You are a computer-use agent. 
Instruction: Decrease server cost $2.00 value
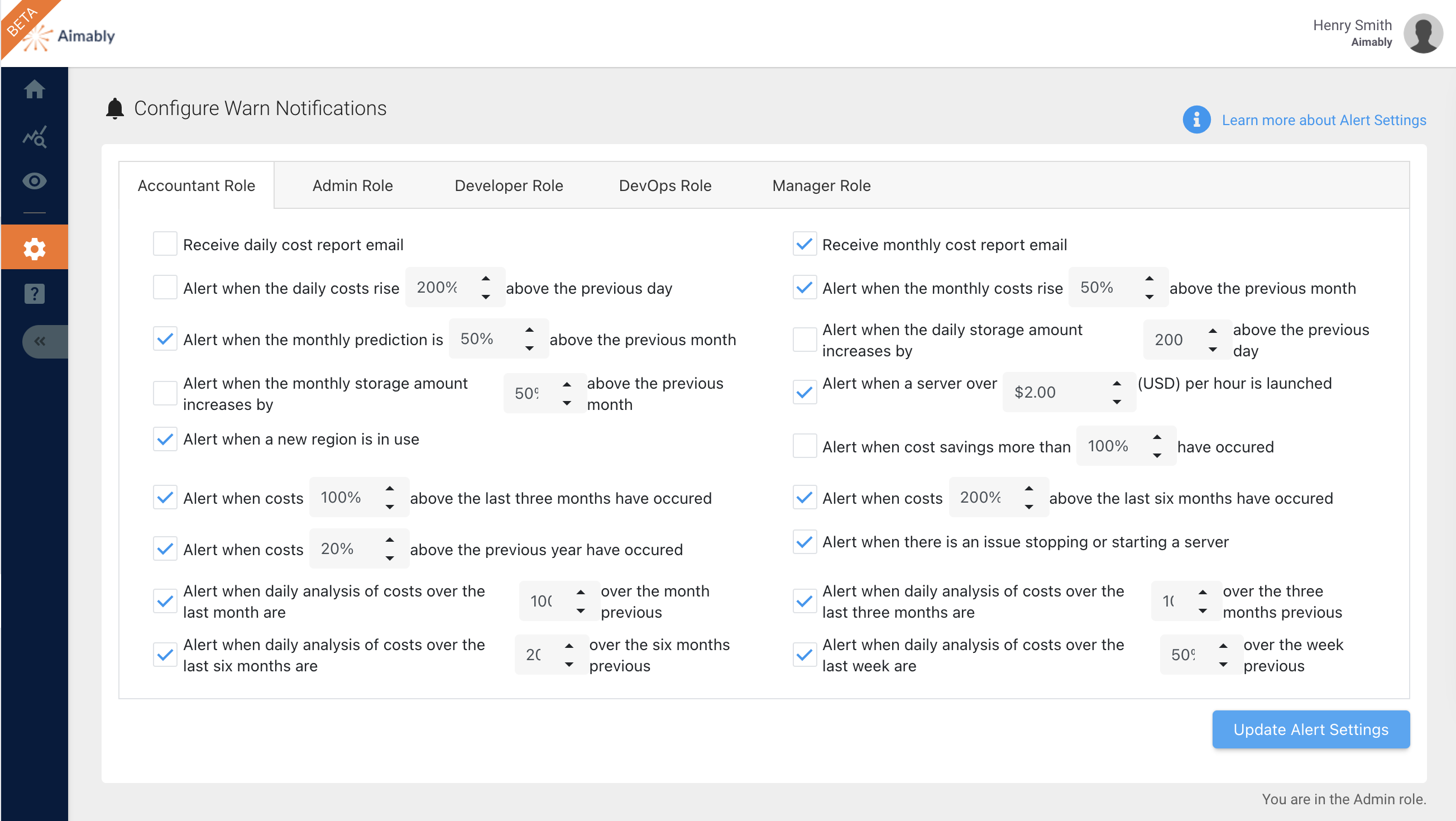tap(1117, 402)
